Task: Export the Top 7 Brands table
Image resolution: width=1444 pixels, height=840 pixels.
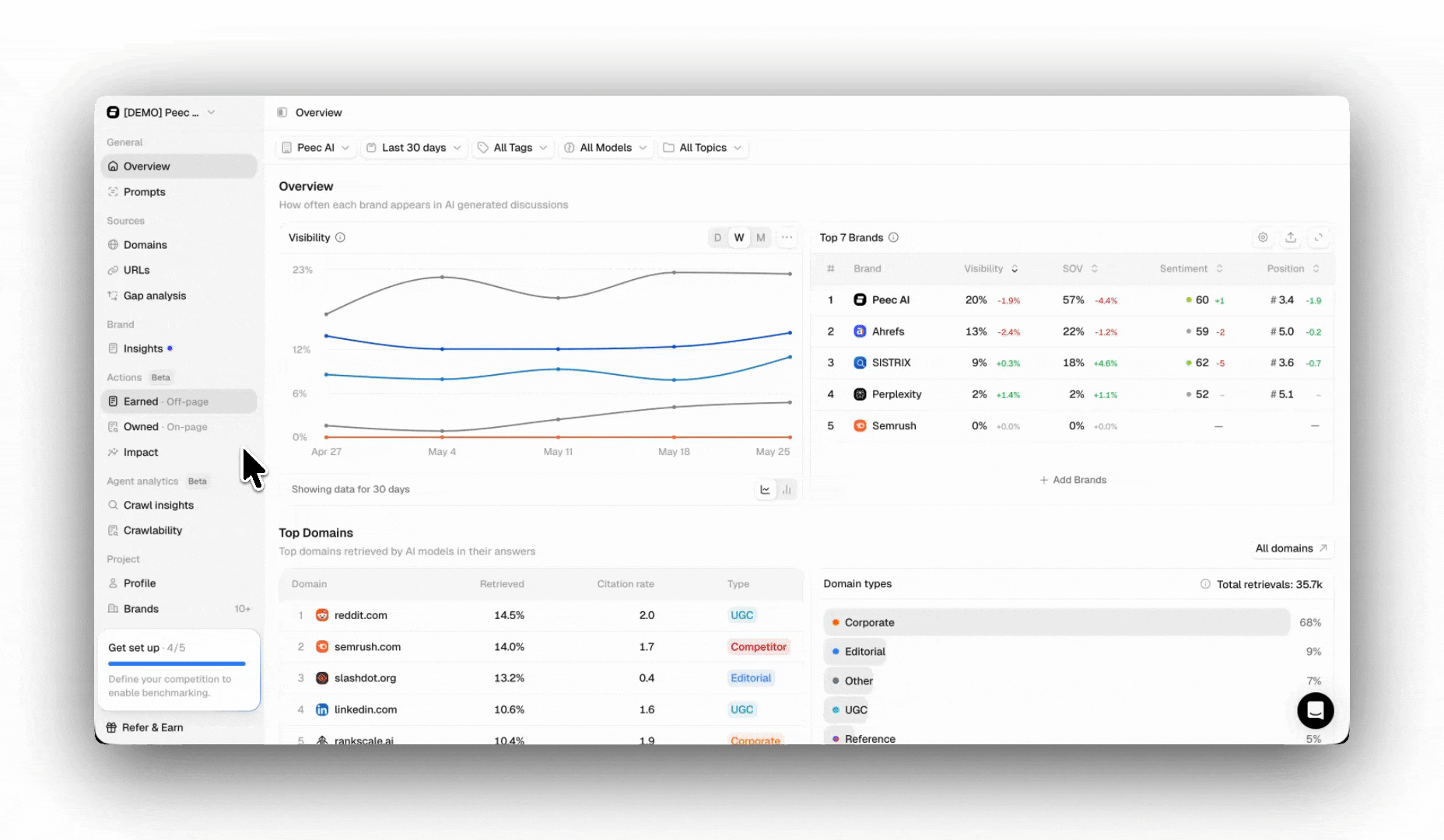Action: pyautogui.click(x=1291, y=238)
